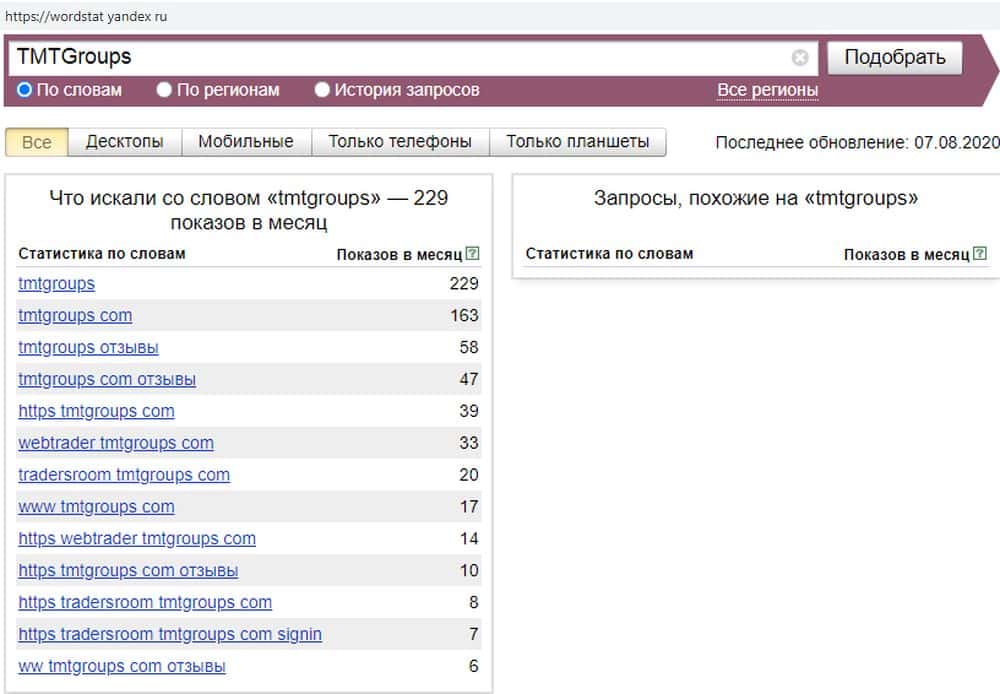
Task: Open the "https webtrader tmtgroups com" link
Action: tap(137, 539)
